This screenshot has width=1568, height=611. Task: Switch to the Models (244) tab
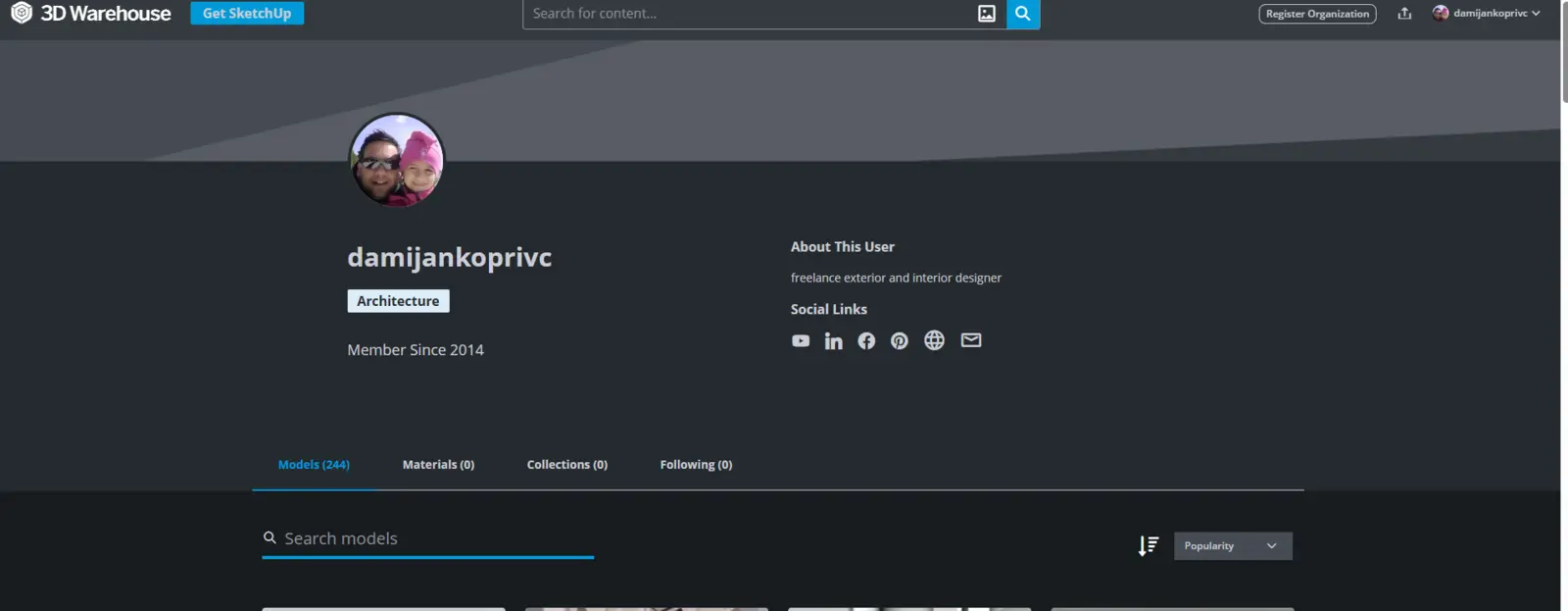pos(314,465)
